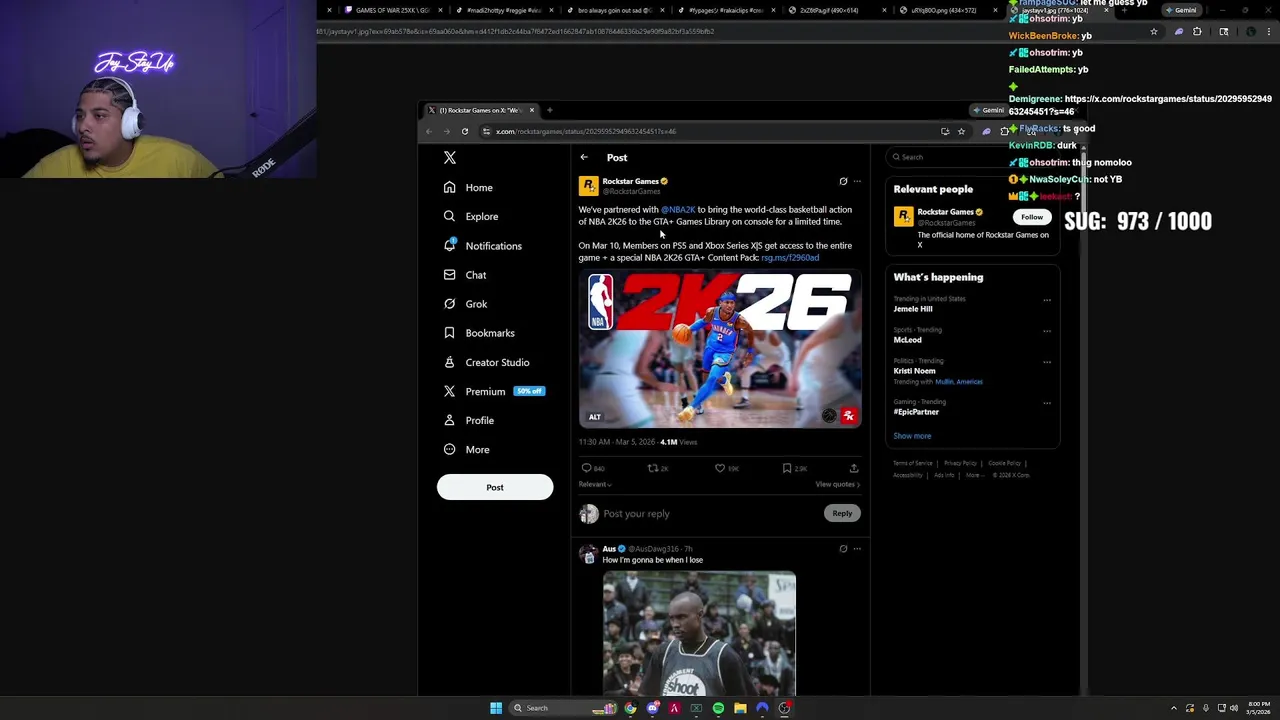This screenshot has width=1280, height=720.
Task: Open the rsg.ms/f2960ad link
Action: [x=790, y=258]
